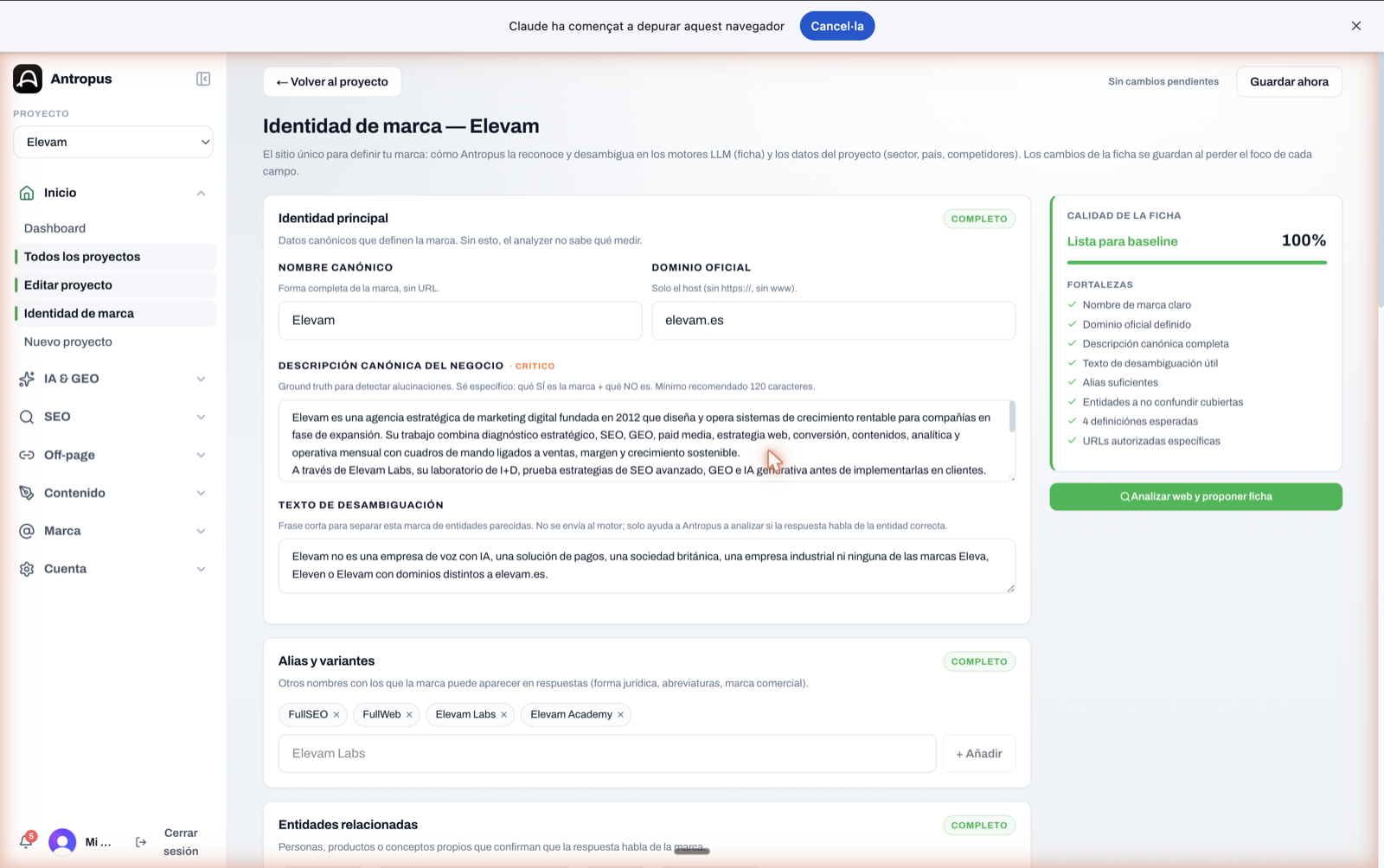Expand the Contenido section chevron
The image size is (1384, 868).
pos(201,493)
